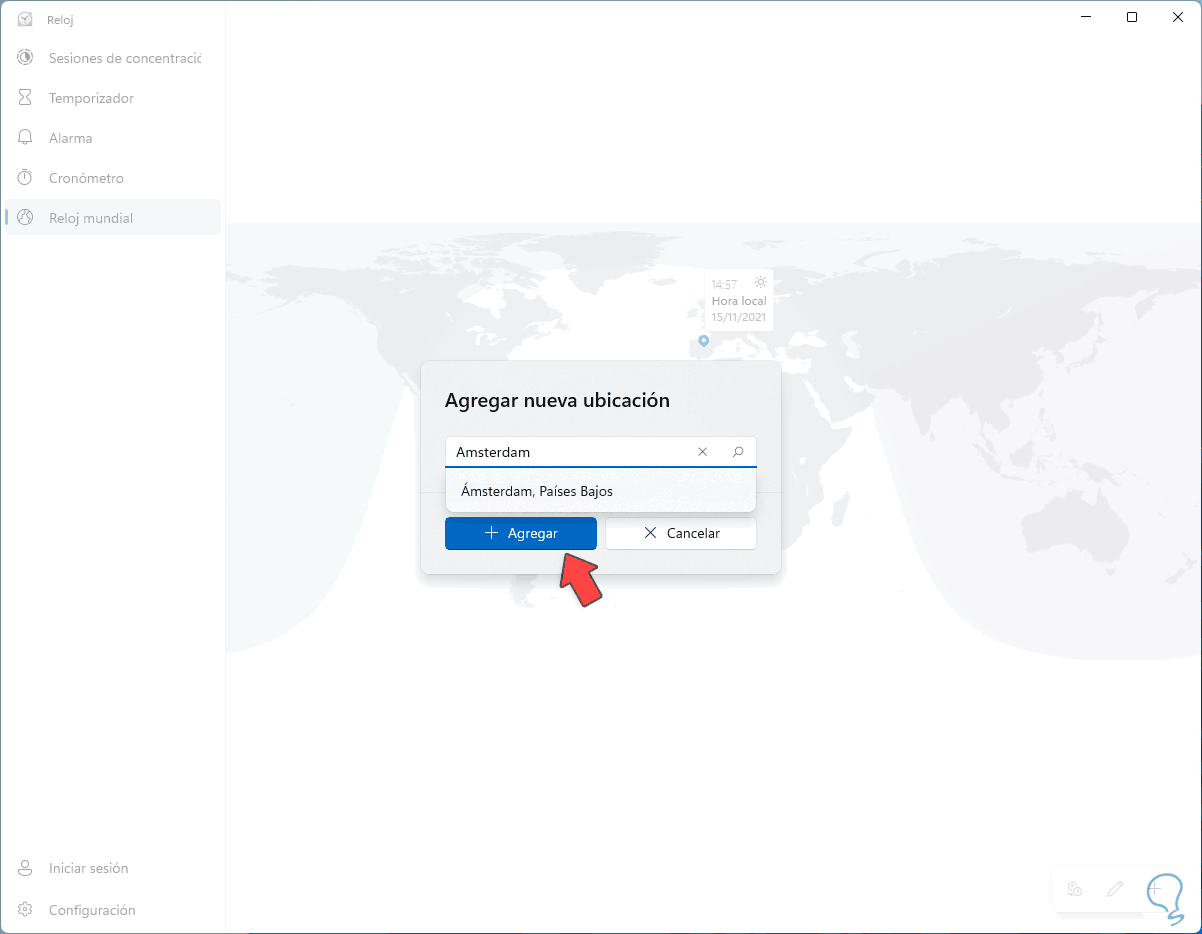Click the blue local time map pin

point(704,341)
